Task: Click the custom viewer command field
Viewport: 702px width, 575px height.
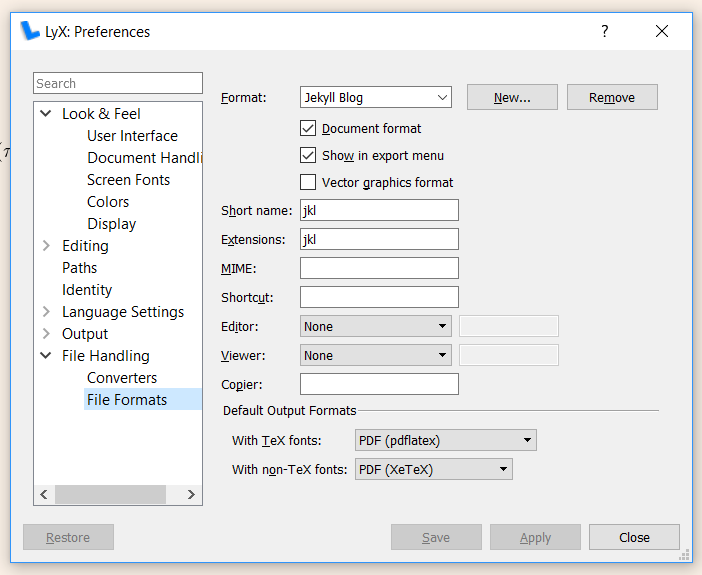Action: [x=509, y=355]
